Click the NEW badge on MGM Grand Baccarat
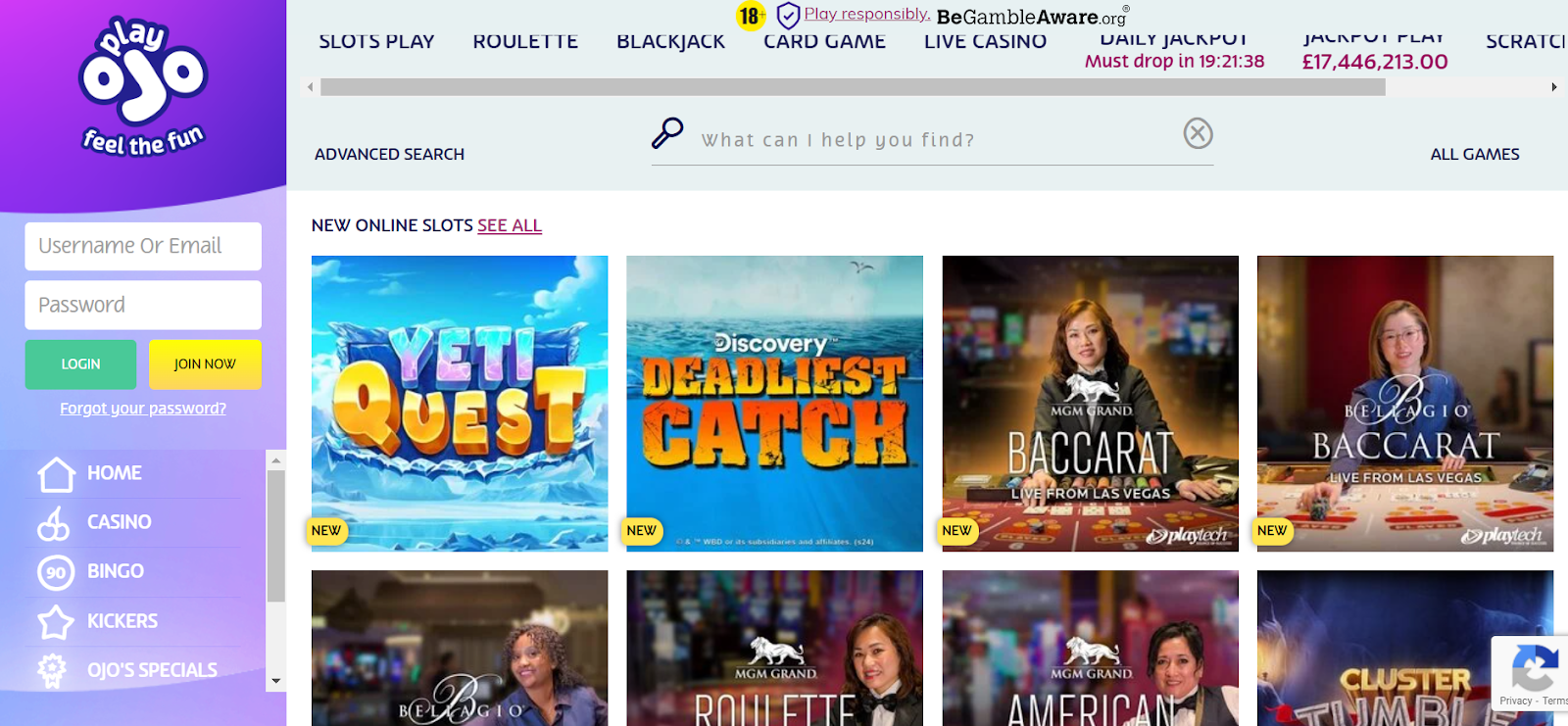 click(x=958, y=531)
